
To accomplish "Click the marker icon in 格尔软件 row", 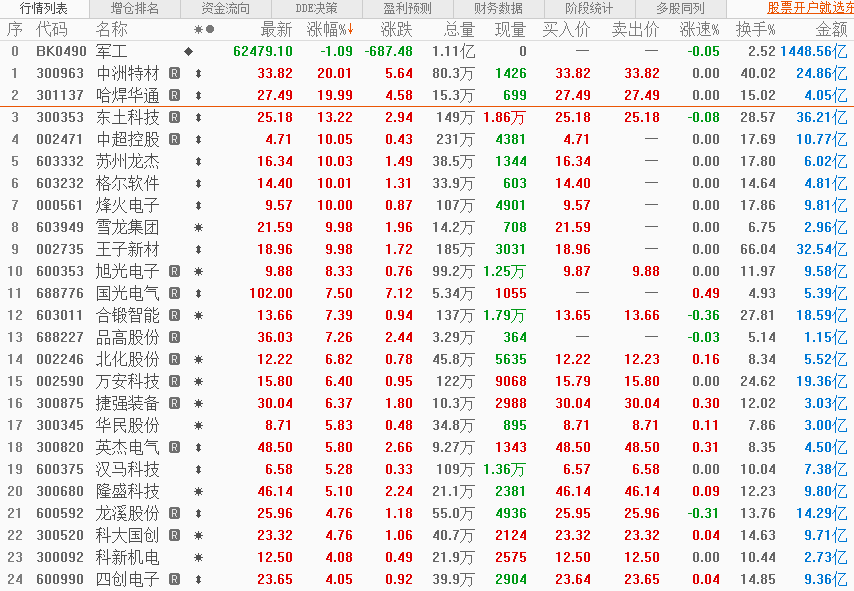I will coord(198,184).
